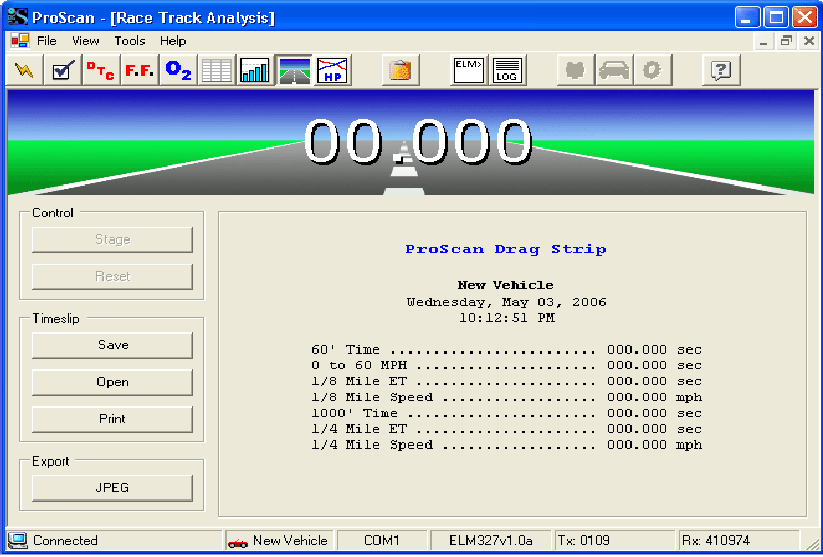
Task: Open the DTC trouble codes view
Action: 100,71
